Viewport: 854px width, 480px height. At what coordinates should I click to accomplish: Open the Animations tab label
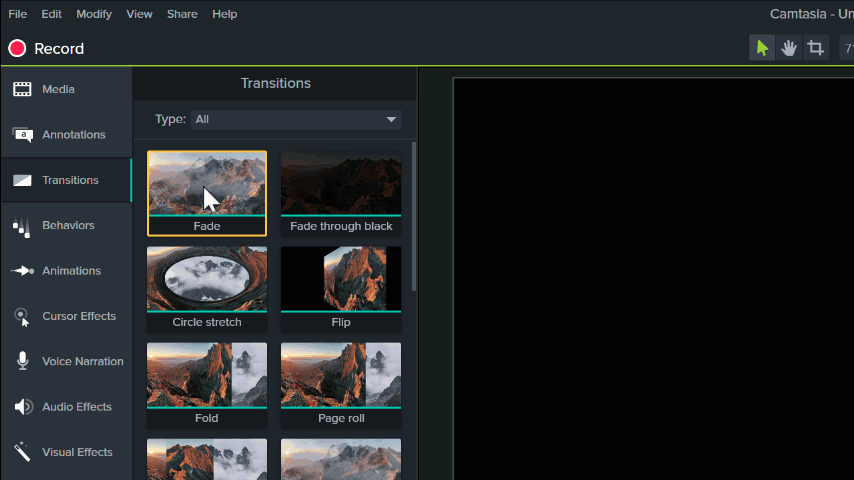click(x=71, y=271)
